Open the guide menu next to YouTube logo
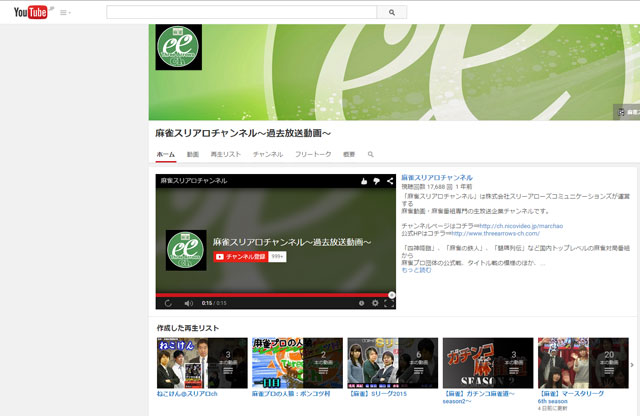This screenshot has width=640, height=416. click(65, 13)
